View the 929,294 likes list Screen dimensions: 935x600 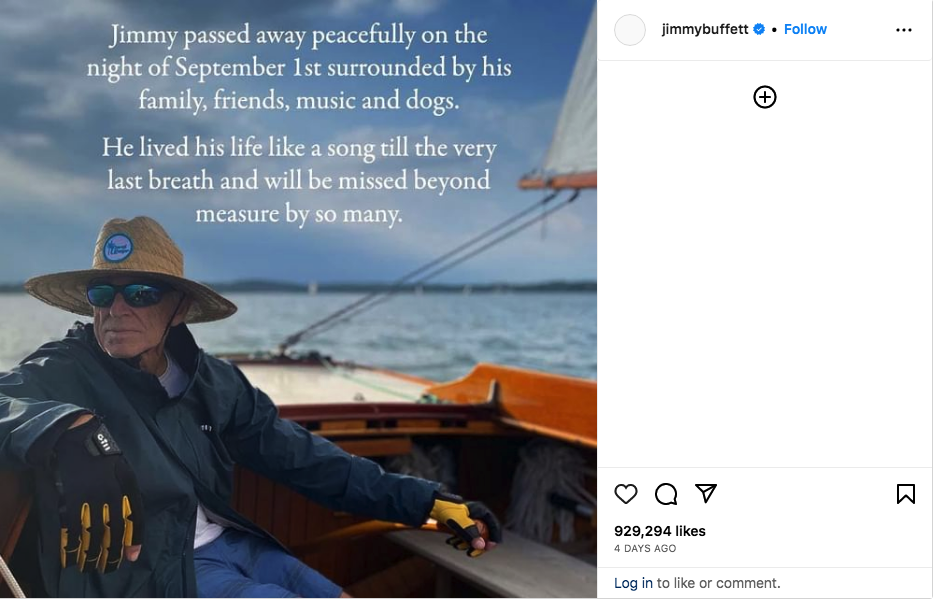(x=660, y=531)
